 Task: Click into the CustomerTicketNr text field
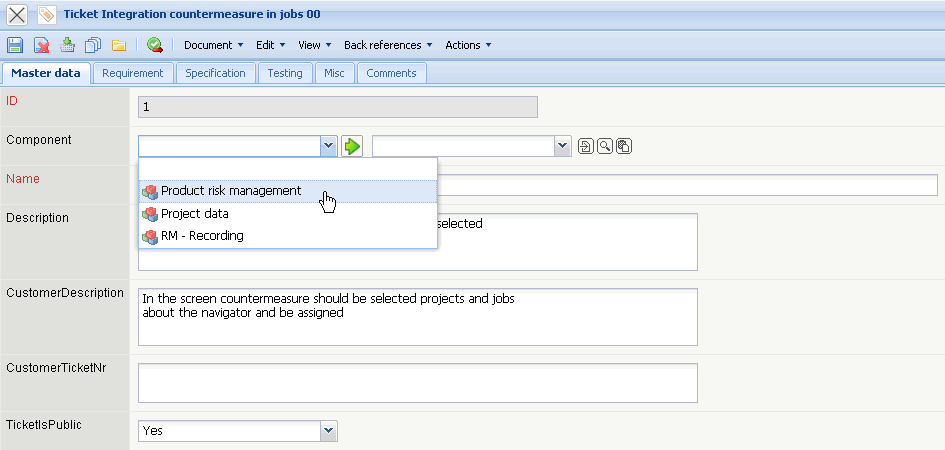click(417, 383)
